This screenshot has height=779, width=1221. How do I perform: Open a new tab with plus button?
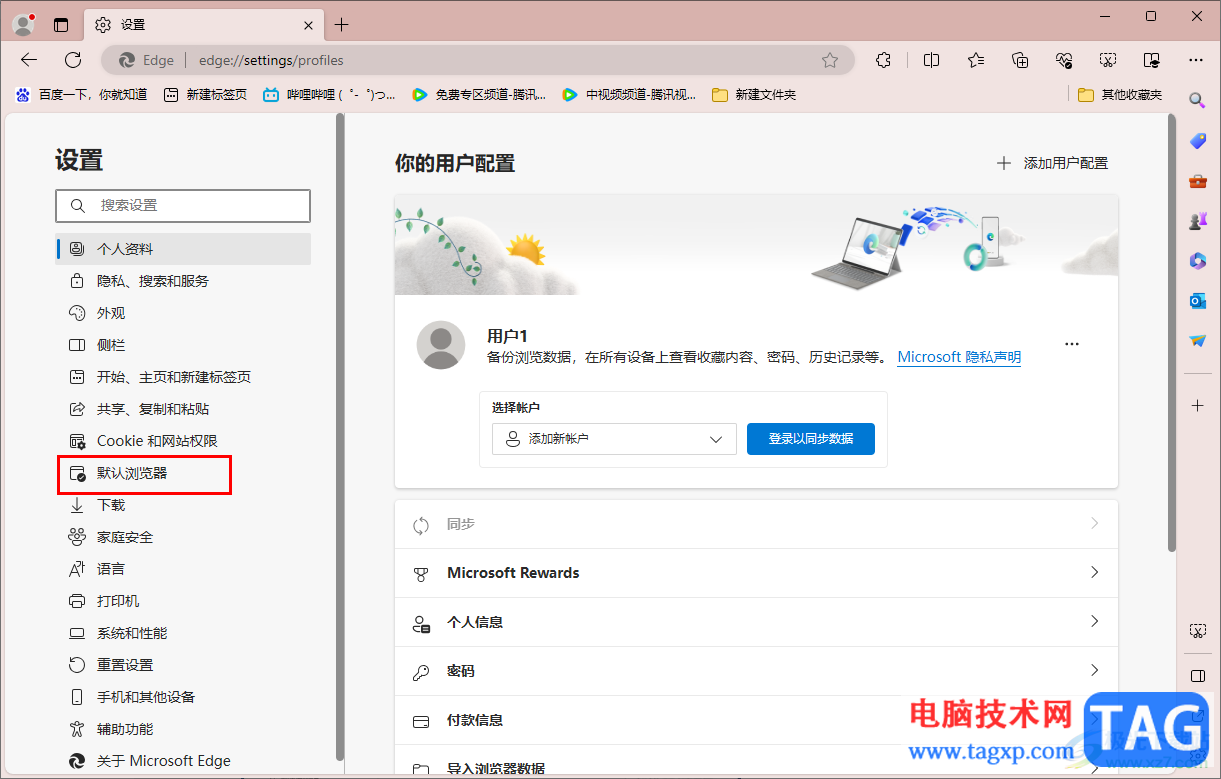click(x=342, y=25)
